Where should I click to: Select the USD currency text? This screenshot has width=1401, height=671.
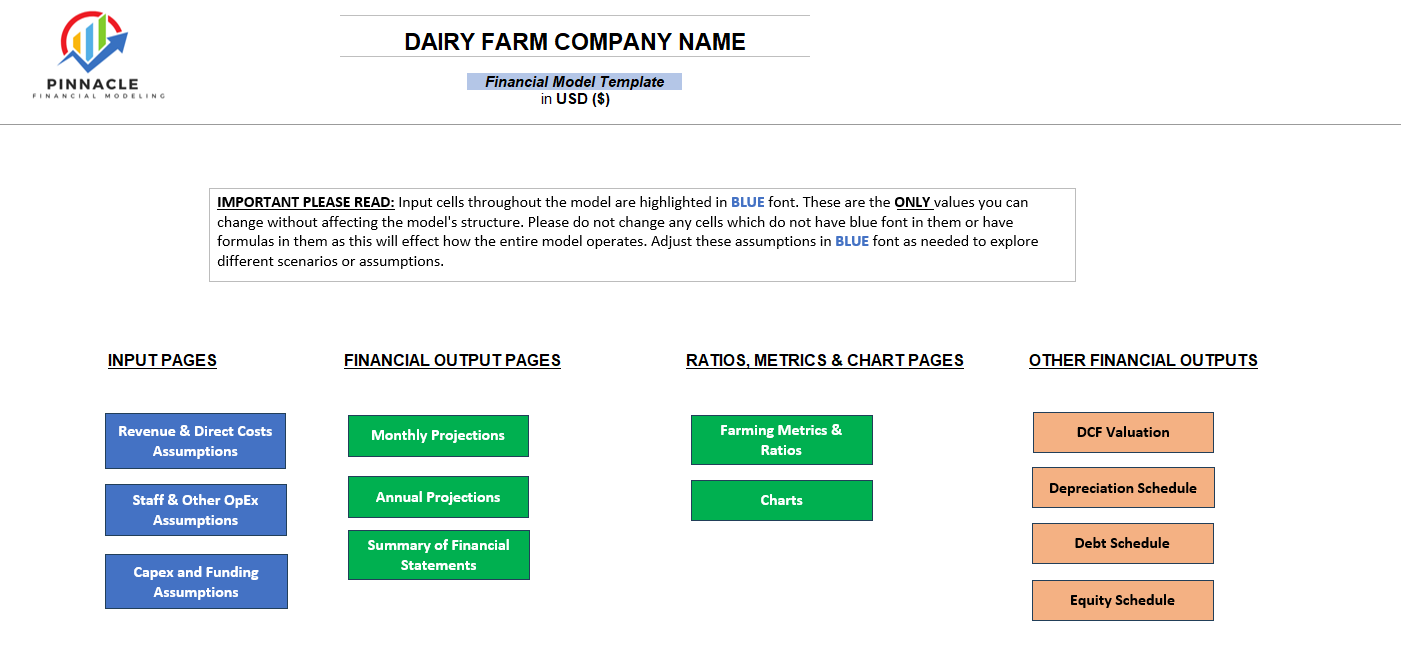574,98
